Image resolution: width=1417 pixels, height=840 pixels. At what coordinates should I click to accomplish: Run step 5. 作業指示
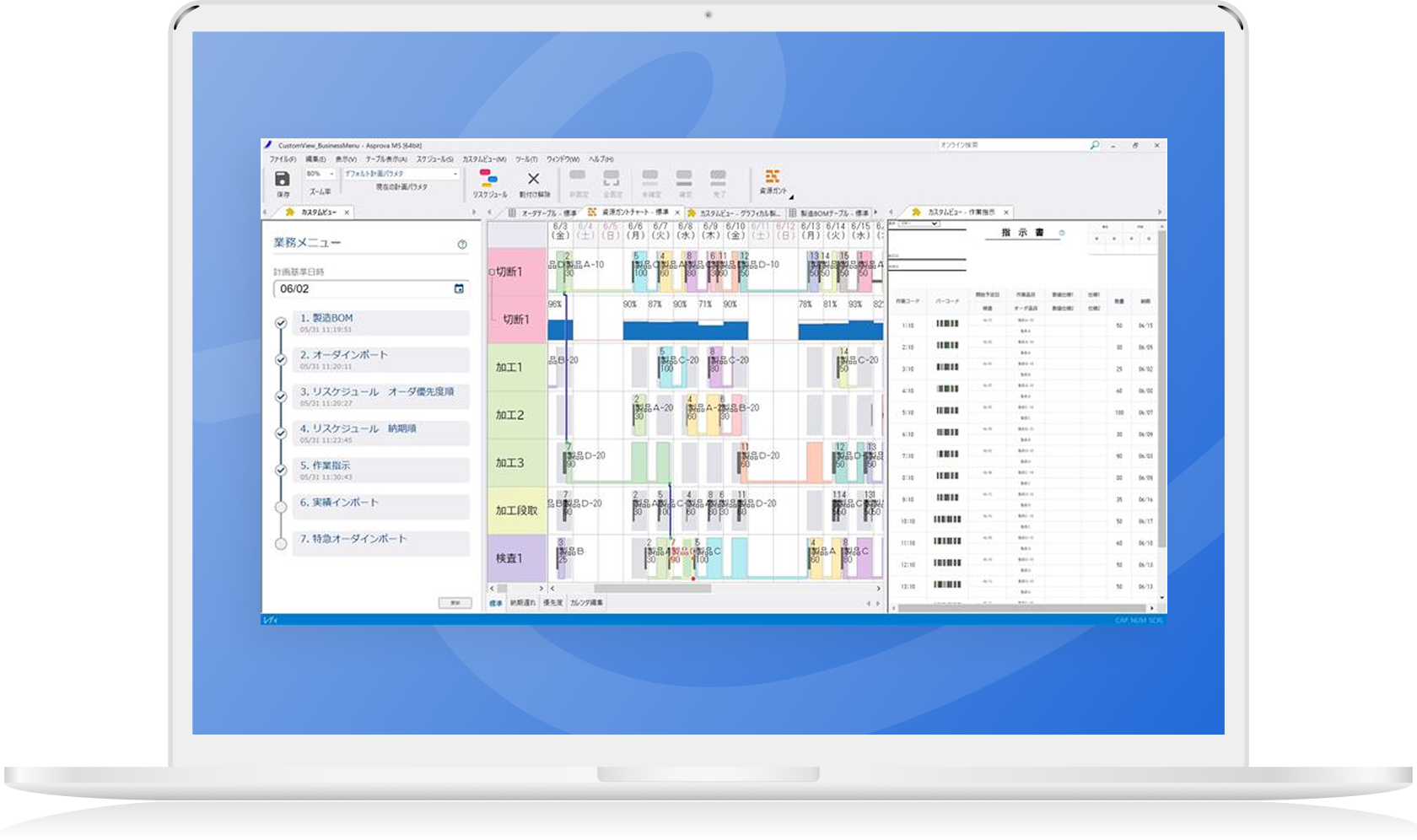381,470
